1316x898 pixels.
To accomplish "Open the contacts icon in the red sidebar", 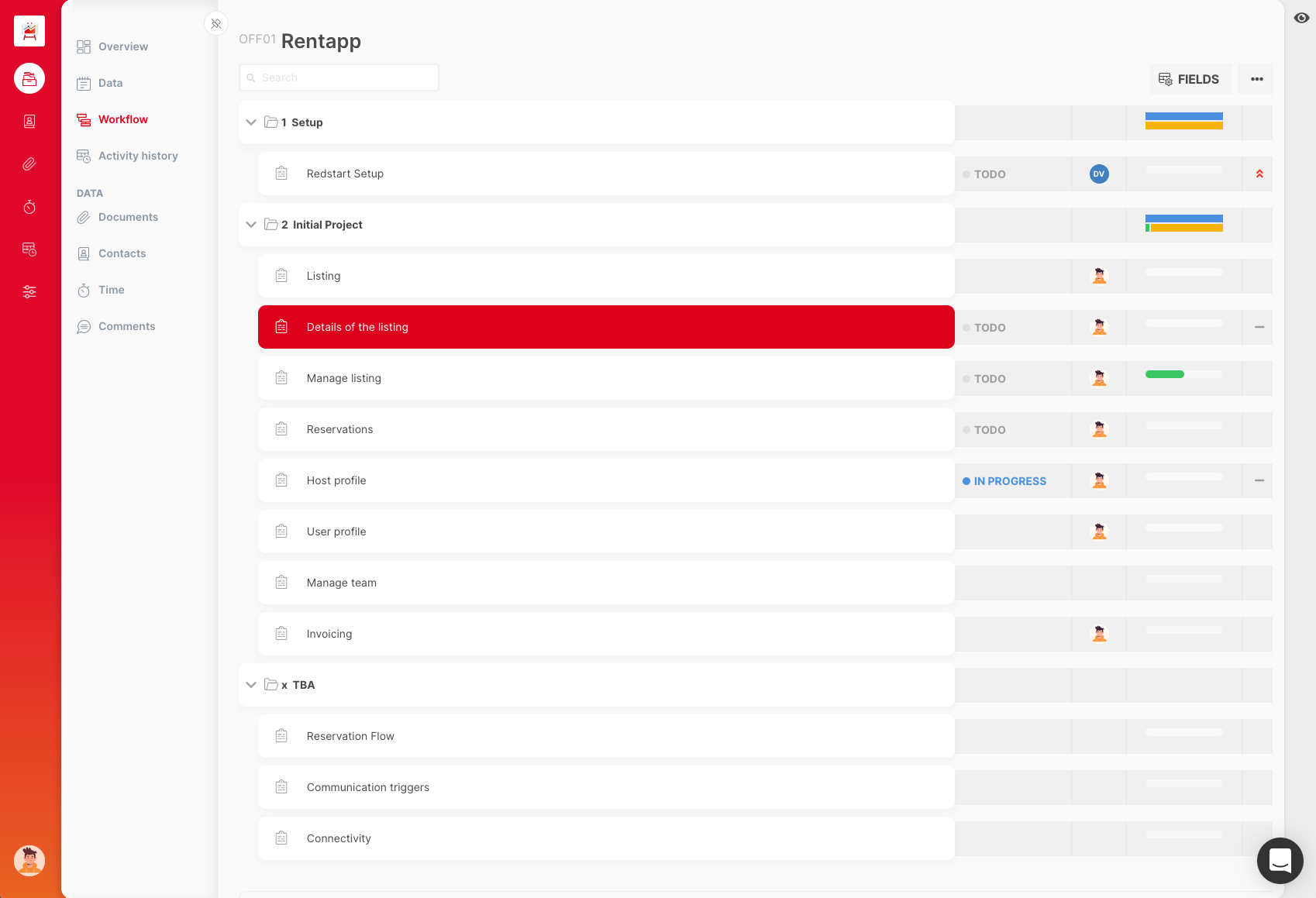I will [29, 122].
